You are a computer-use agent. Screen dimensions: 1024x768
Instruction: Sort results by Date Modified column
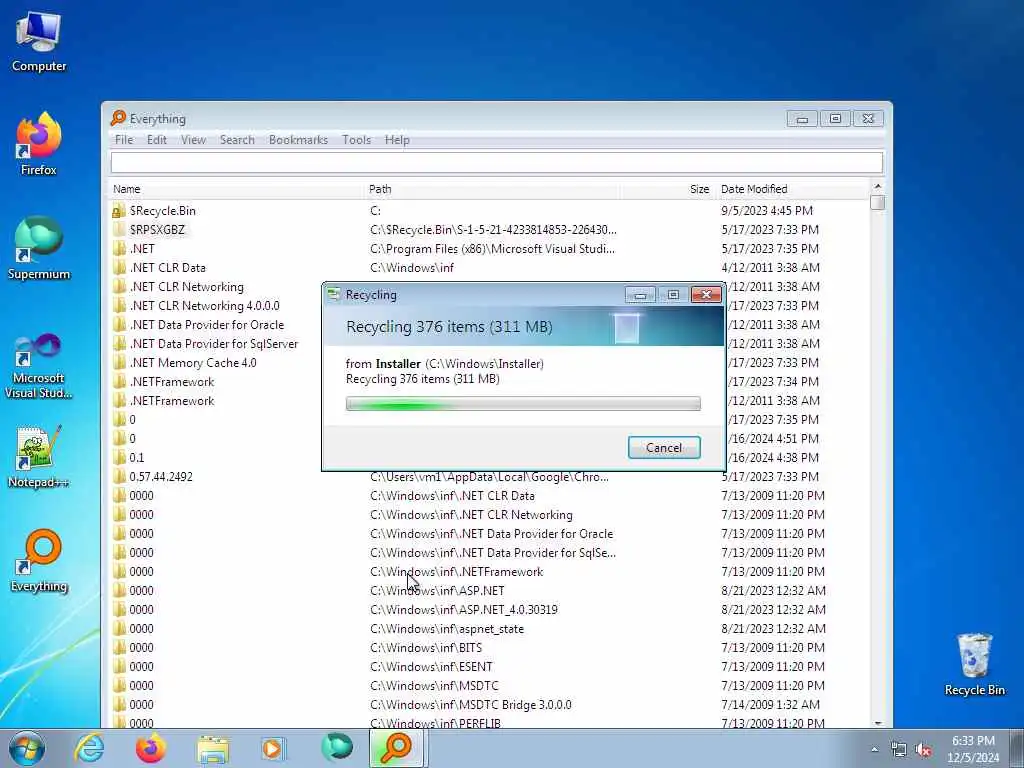tap(793, 189)
